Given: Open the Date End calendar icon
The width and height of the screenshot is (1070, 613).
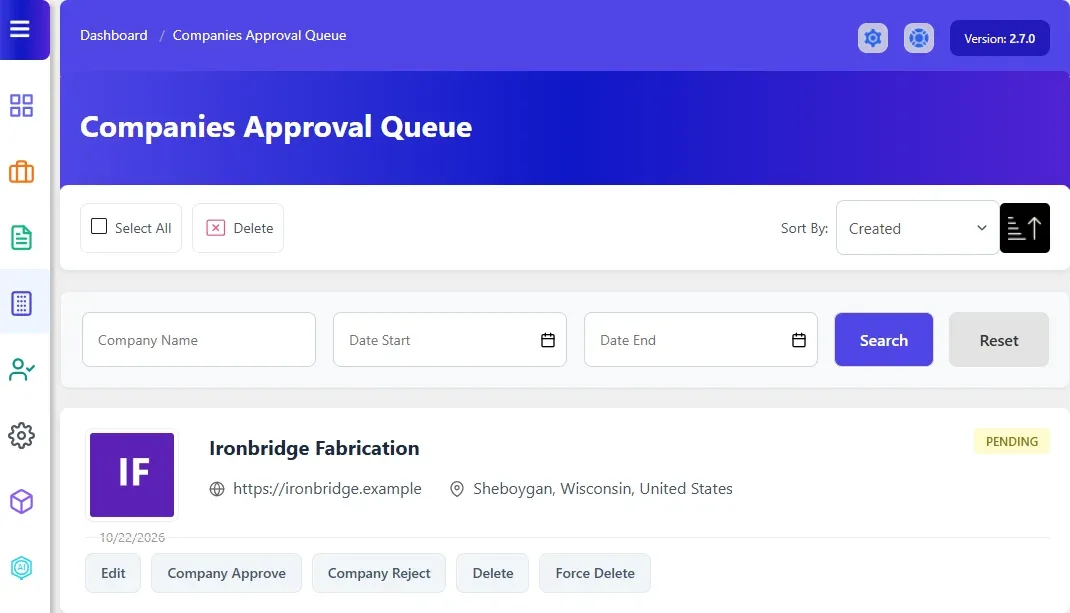Looking at the screenshot, I should pyautogui.click(x=798, y=340).
